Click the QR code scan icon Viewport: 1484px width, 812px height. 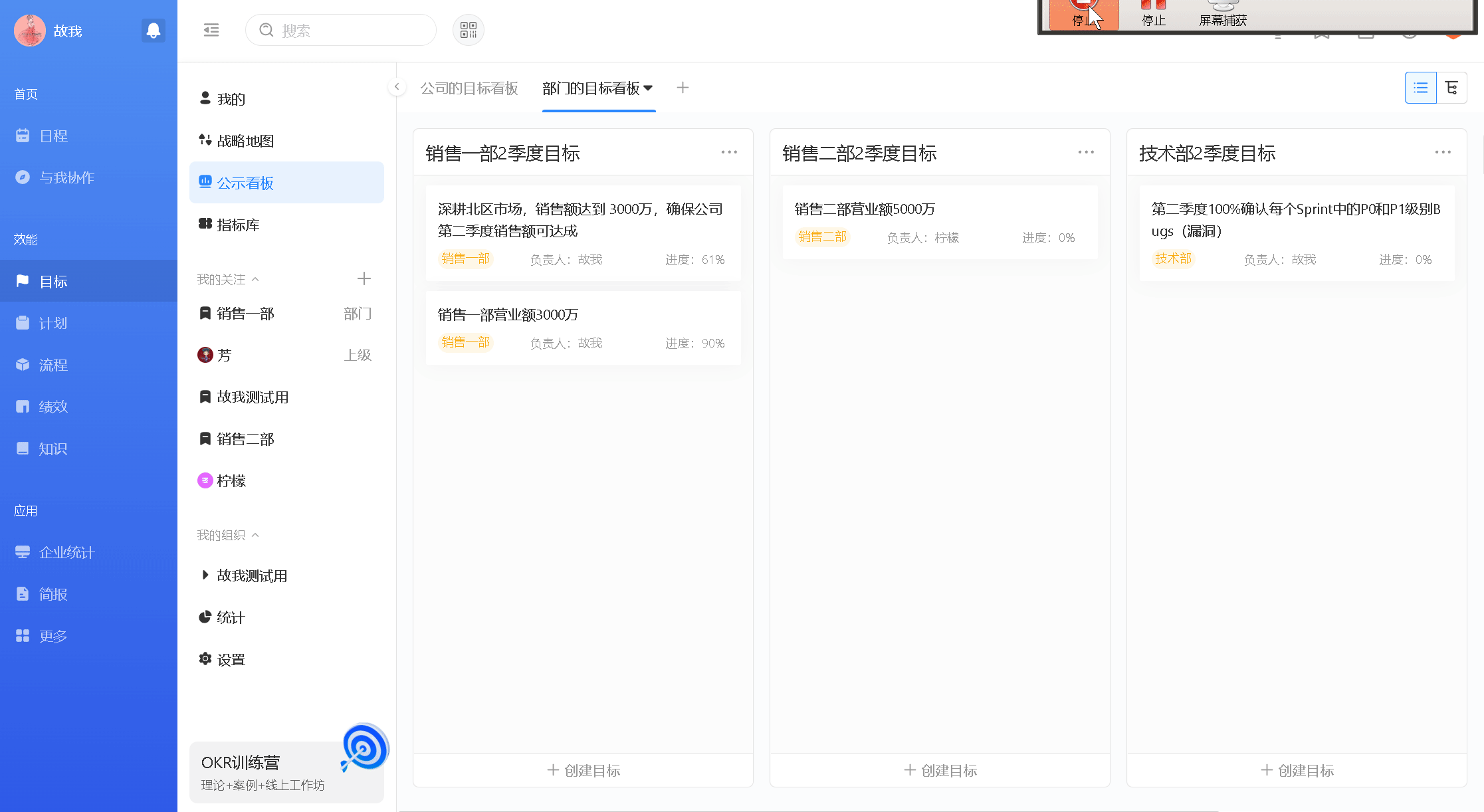pos(469,30)
